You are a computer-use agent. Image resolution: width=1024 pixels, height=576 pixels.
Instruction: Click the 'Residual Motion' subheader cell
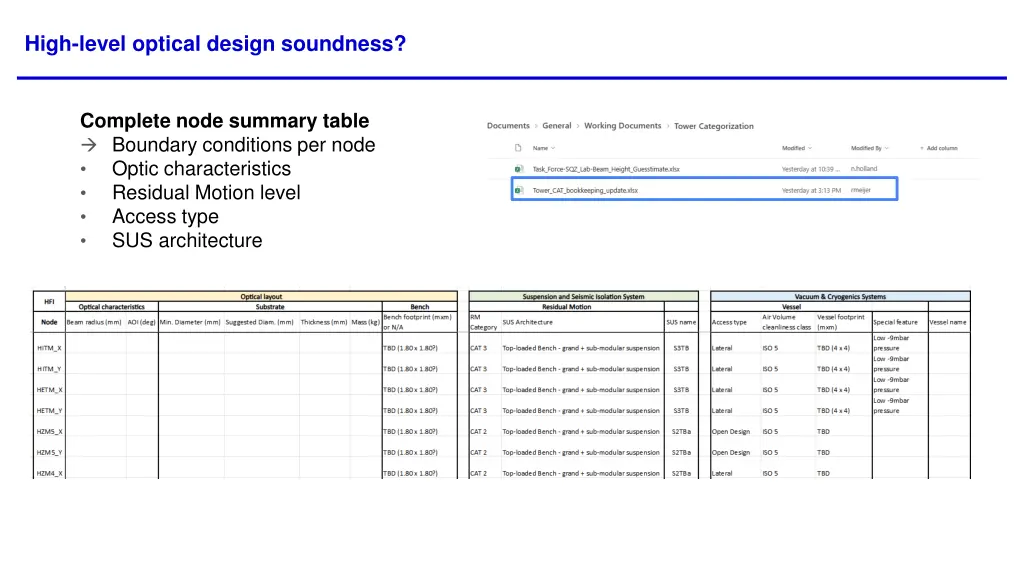pyautogui.click(x=566, y=307)
